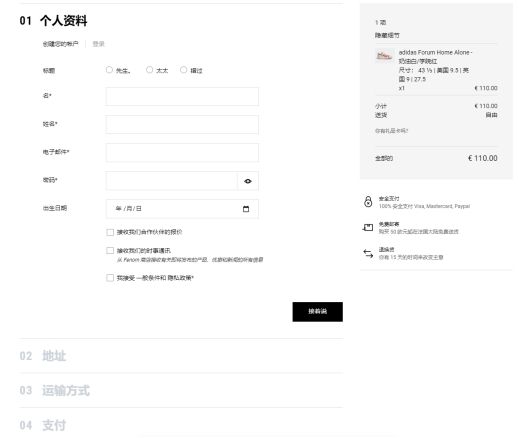Viewport: 519px width, 438px height.
Task: Enable receiving partner offers checkbox
Action: coord(110,232)
